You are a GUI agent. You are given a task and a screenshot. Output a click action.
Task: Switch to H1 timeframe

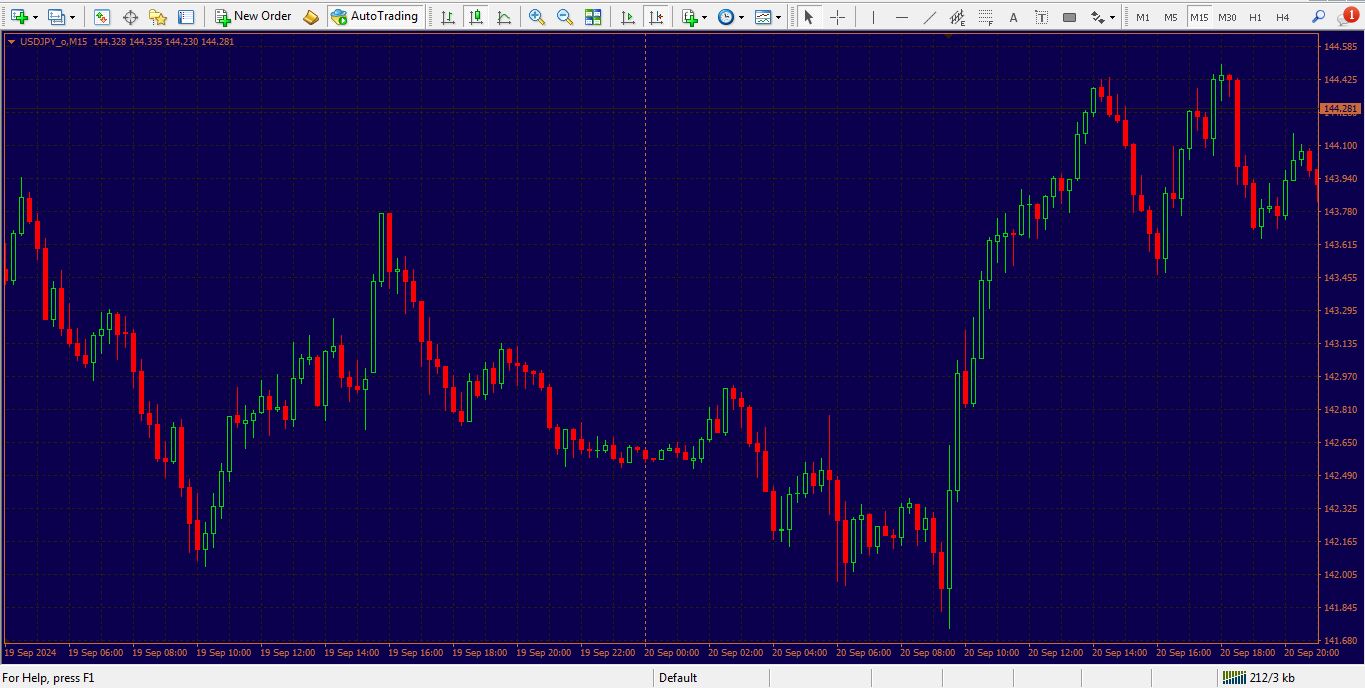pyautogui.click(x=1255, y=17)
